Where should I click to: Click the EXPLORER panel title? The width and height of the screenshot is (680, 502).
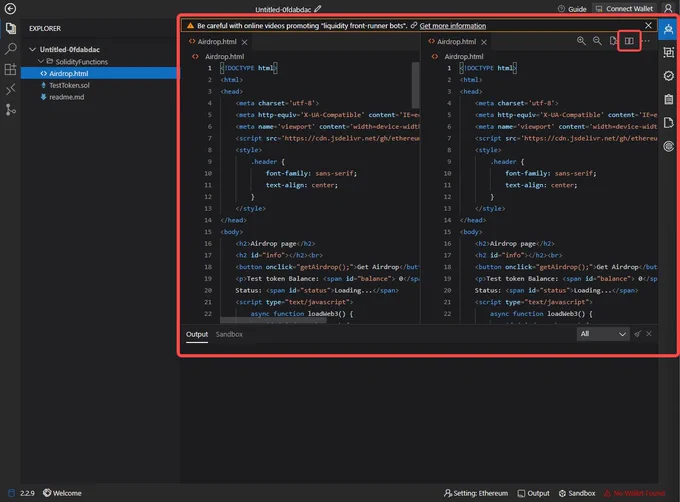[45, 29]
